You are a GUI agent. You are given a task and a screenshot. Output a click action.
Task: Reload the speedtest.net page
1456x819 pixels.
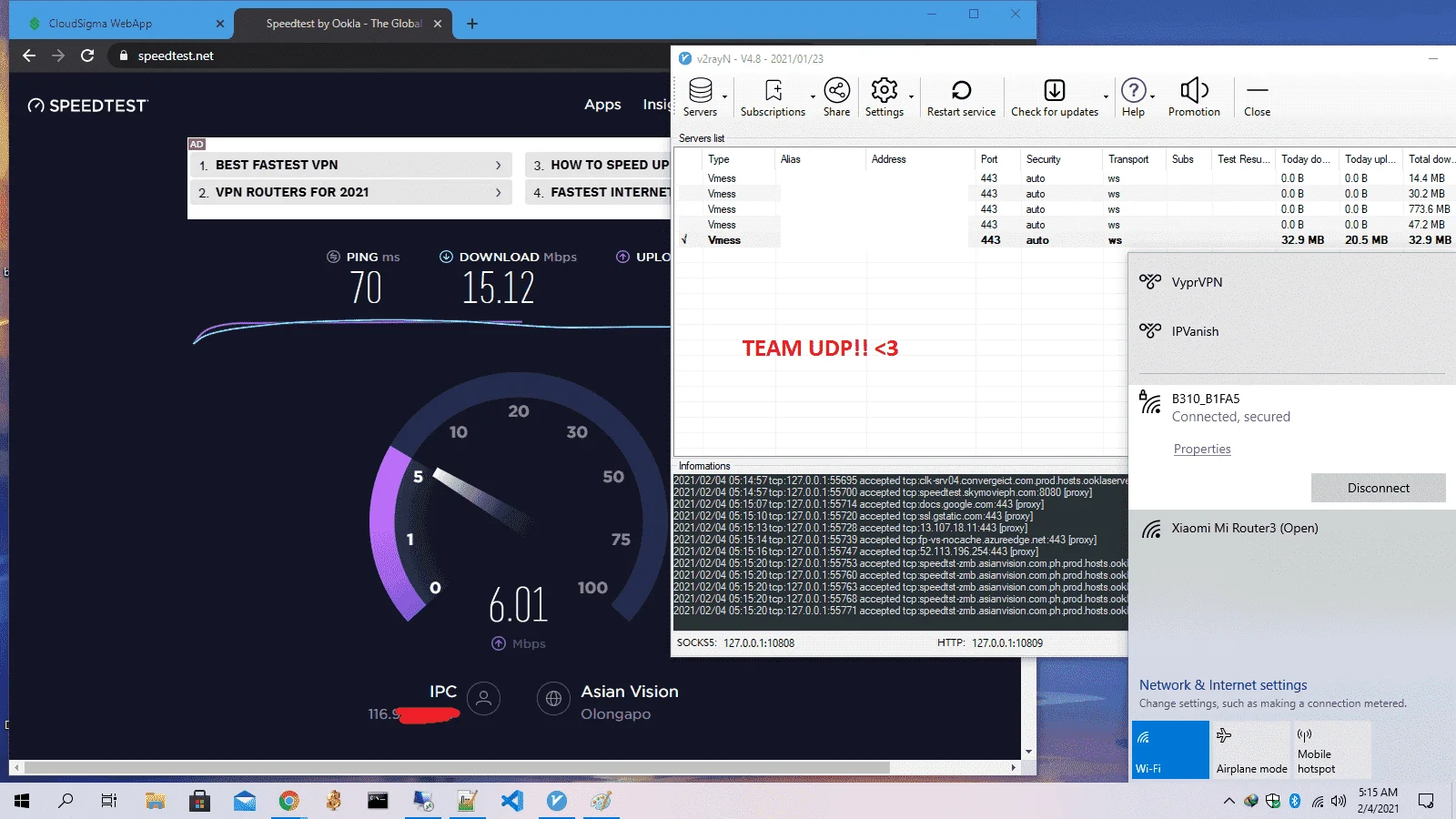coord(87,56)
